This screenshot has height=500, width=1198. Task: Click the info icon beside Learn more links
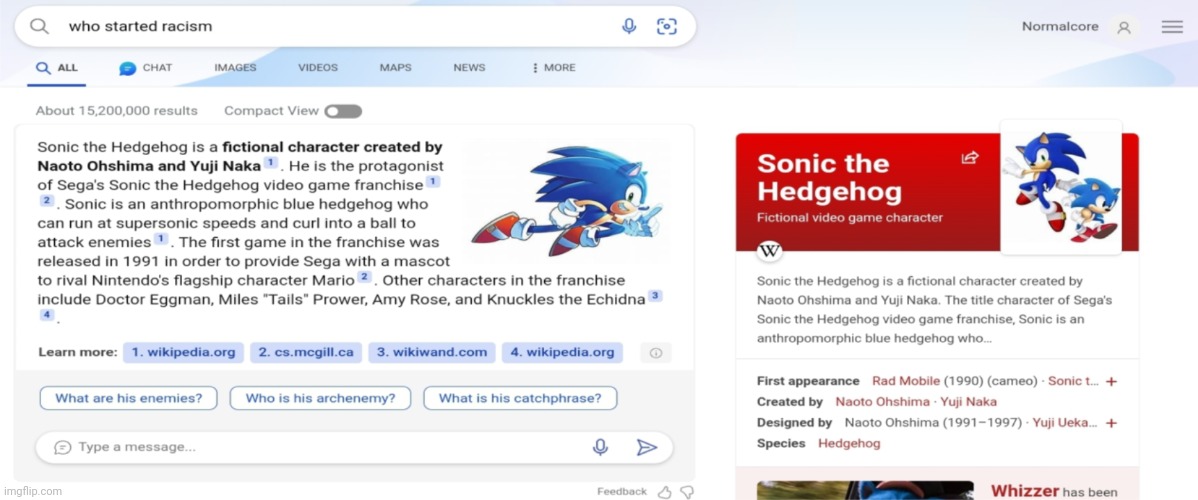(x=656, y=352)
